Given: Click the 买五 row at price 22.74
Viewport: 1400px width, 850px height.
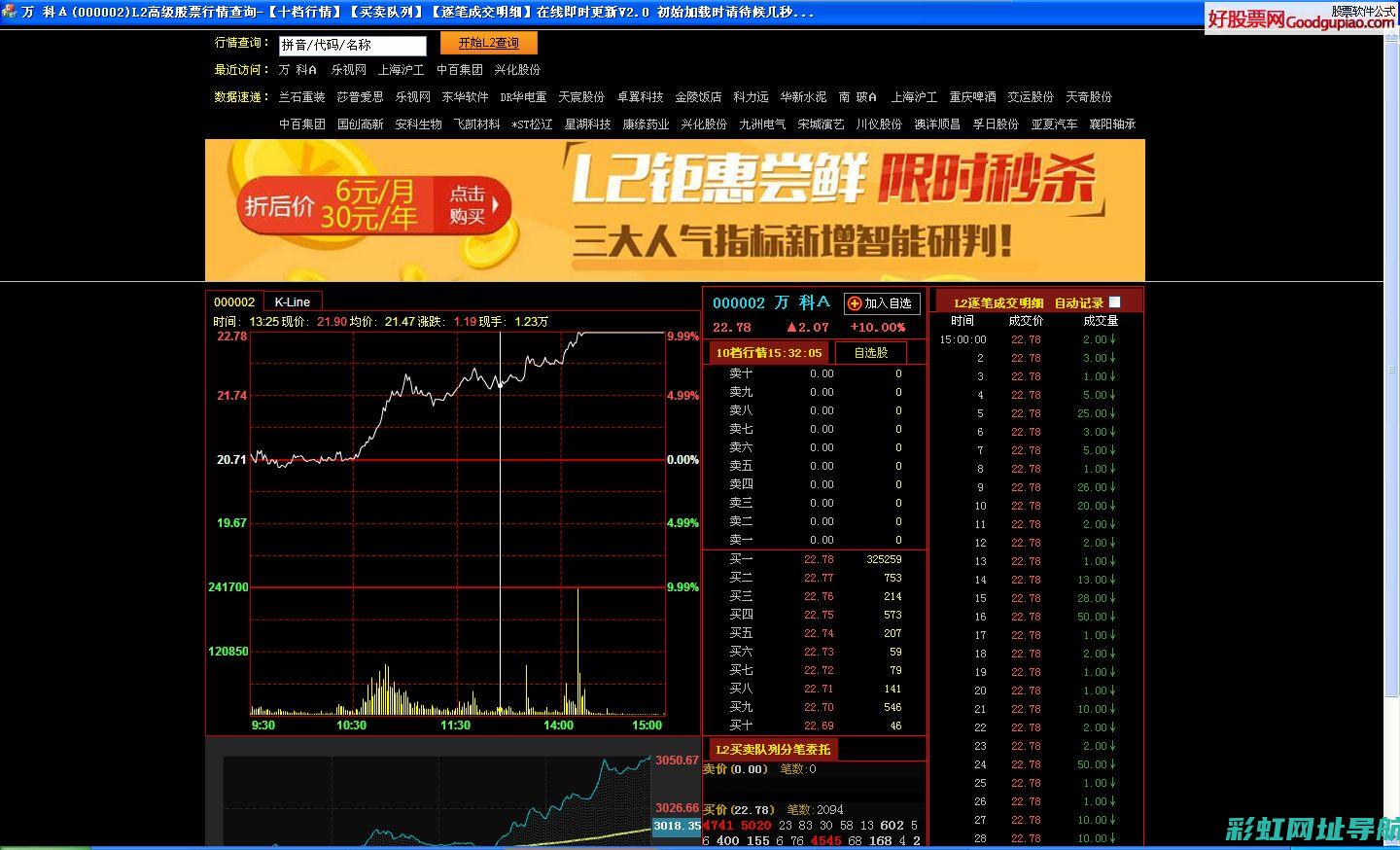Looking at the screenshot, I should click(x=815, y=633).
